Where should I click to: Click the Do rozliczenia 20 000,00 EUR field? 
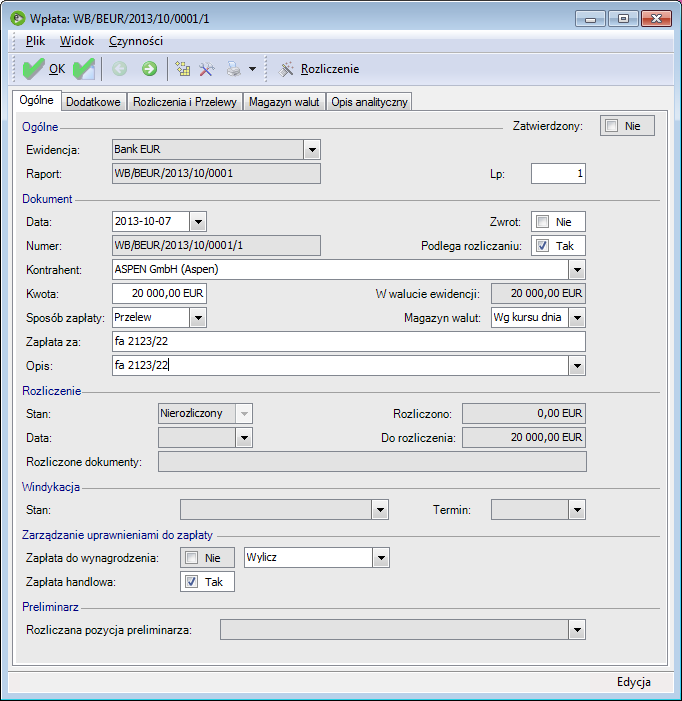click(524, 438)
